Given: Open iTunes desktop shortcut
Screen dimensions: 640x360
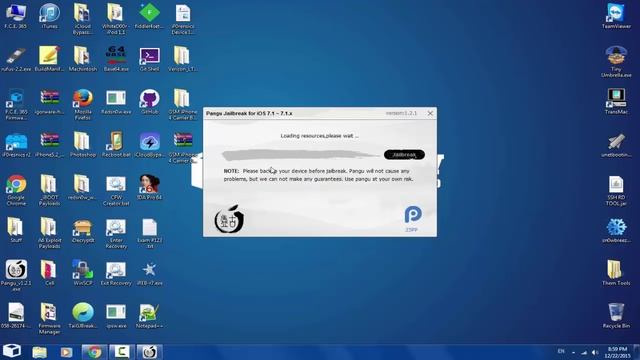Looking at the screenshot, I should point(49,16).
